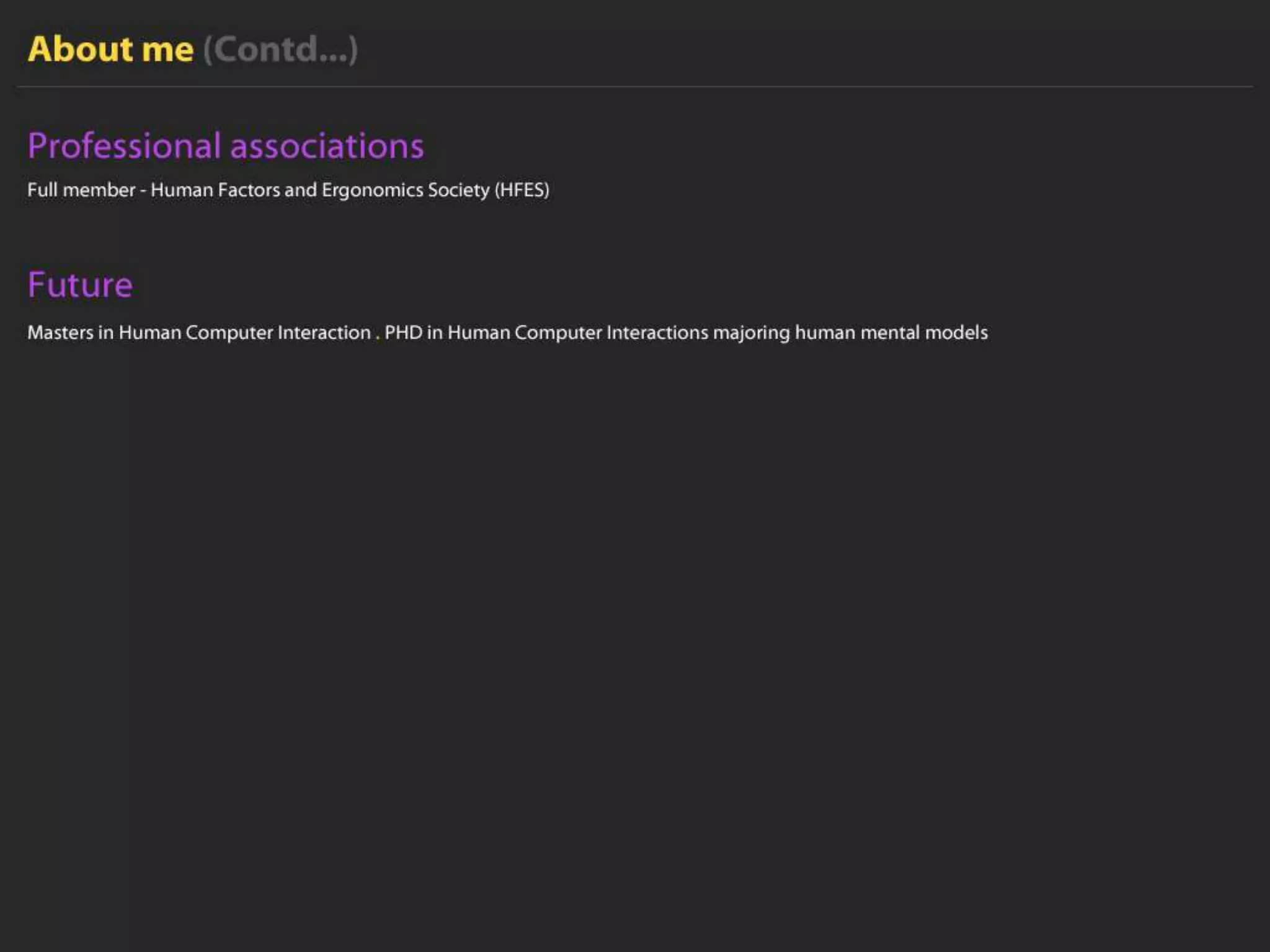Image resolution: width=1270 pixels, height=952 pixels.
Task: Click the word "Ergonomics"
Action: [x=372, y=190]
